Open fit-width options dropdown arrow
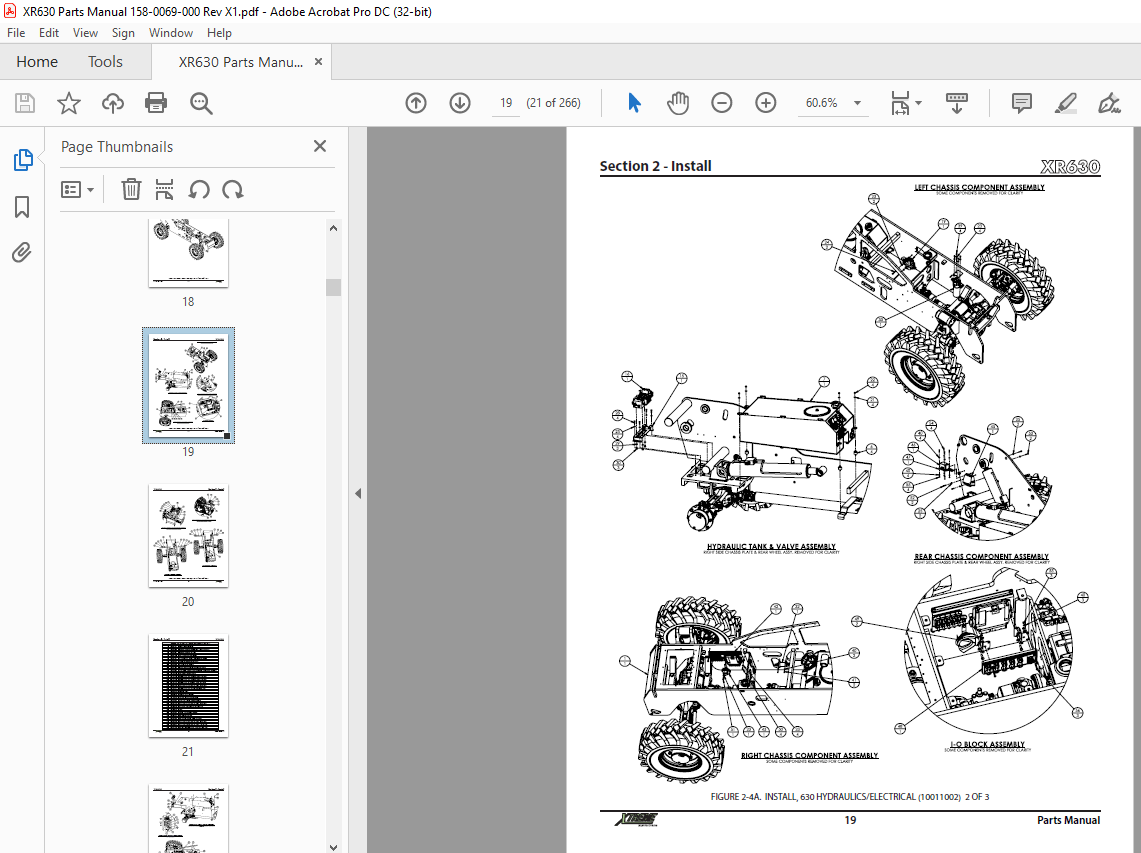Screen dimensions: 1141x853 [918, 103]
